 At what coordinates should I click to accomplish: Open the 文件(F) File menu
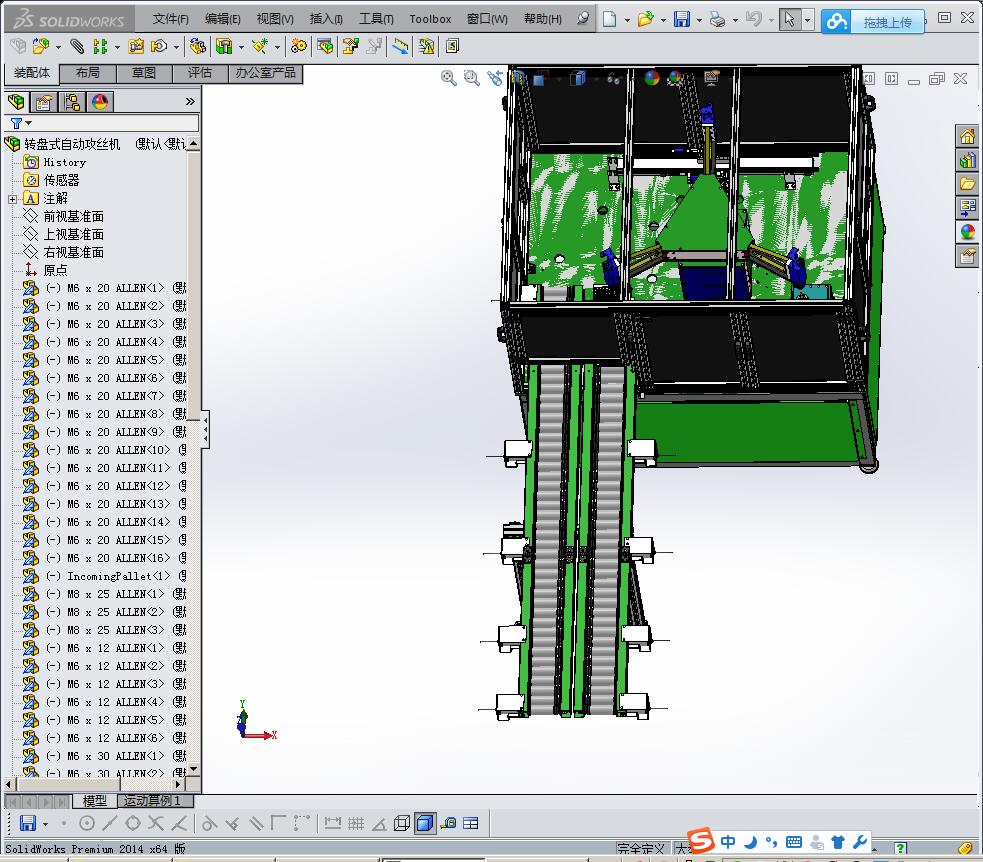171,19
